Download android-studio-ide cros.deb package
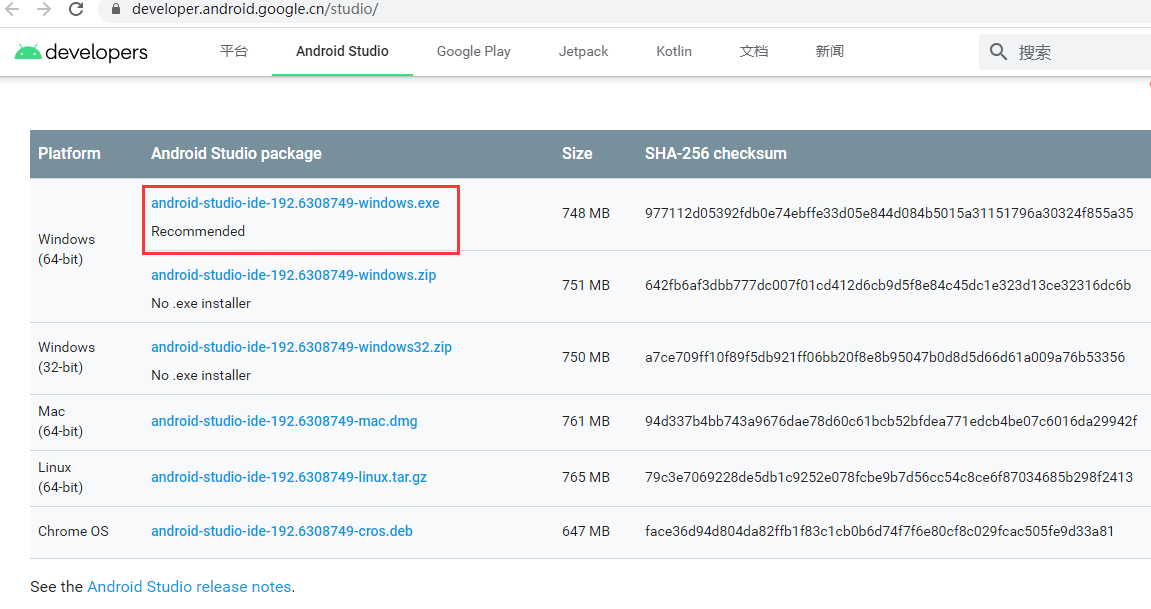 click(282, 531)
